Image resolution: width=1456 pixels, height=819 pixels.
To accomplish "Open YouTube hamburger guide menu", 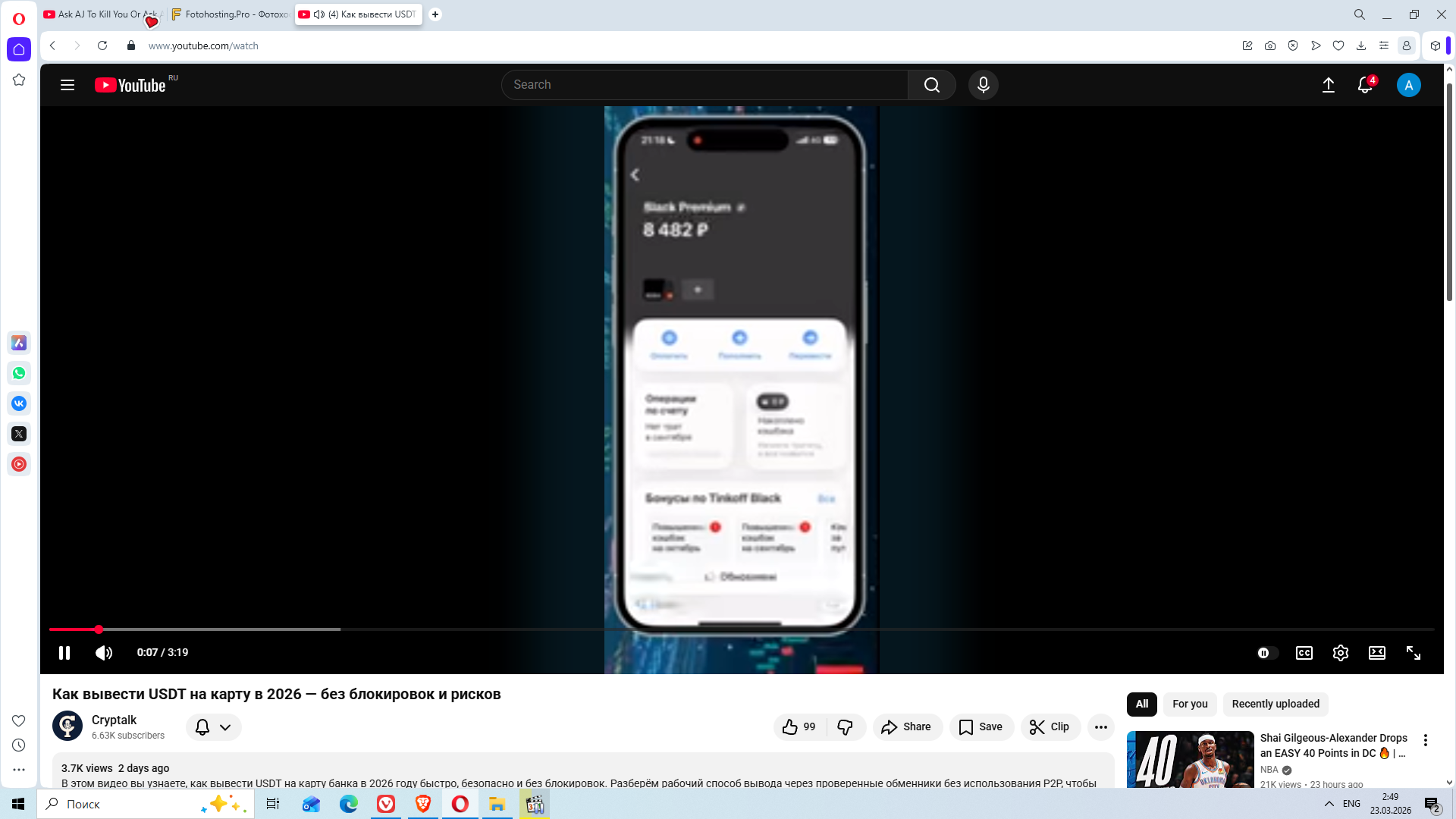I will (67, 85).
